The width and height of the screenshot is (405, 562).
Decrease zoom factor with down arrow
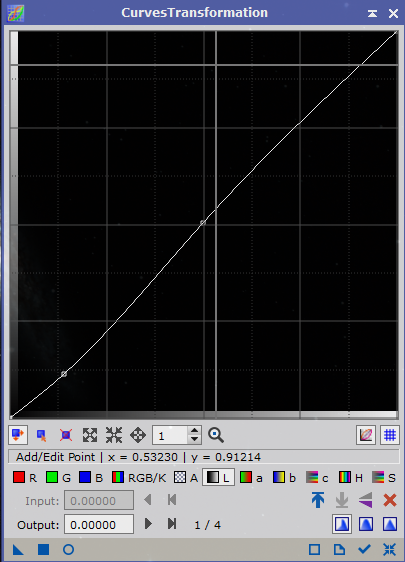tap(194, 439)
